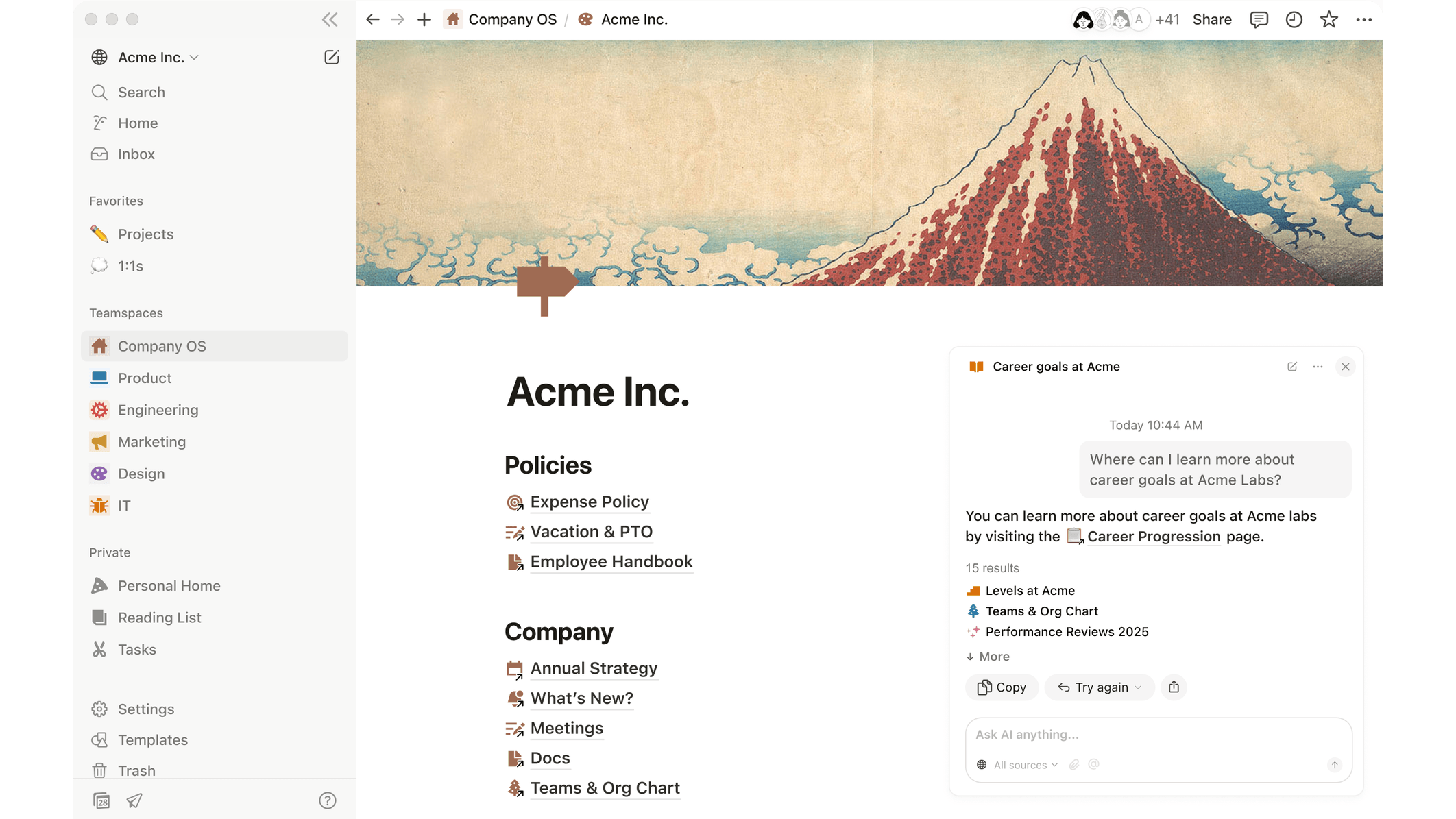Open the calendar icon at sidebar bottom

(101, 800)
